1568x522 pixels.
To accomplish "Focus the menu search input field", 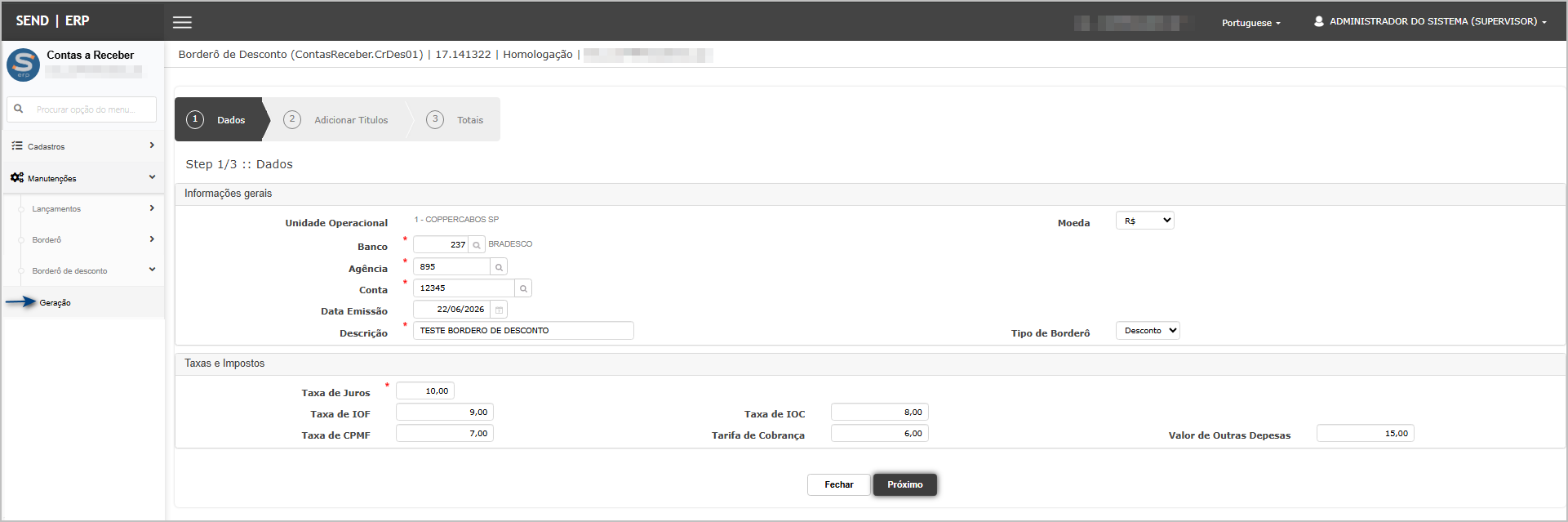I will click(x=82, y=109).
